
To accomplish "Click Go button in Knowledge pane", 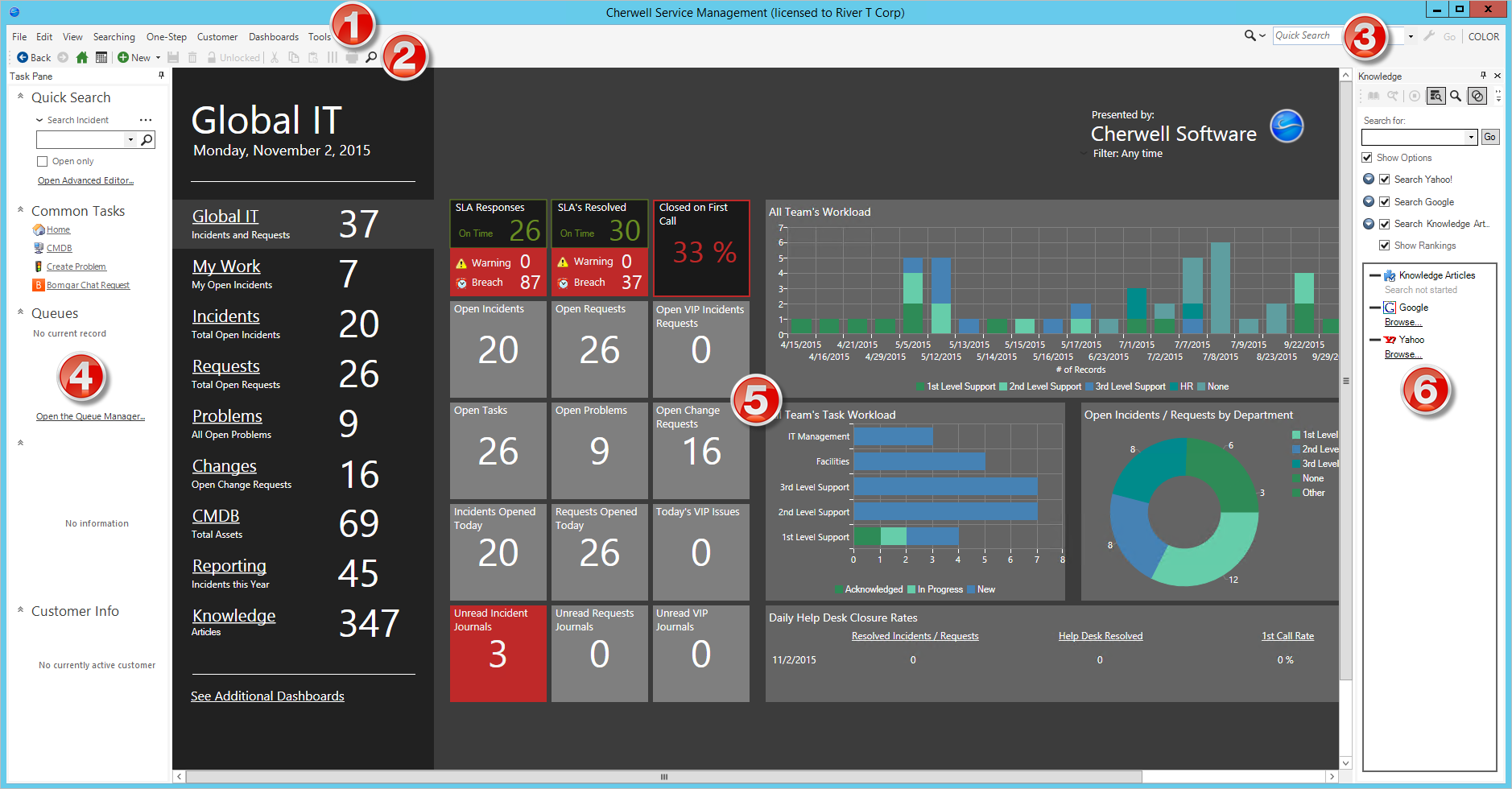I will (1489, 137).
